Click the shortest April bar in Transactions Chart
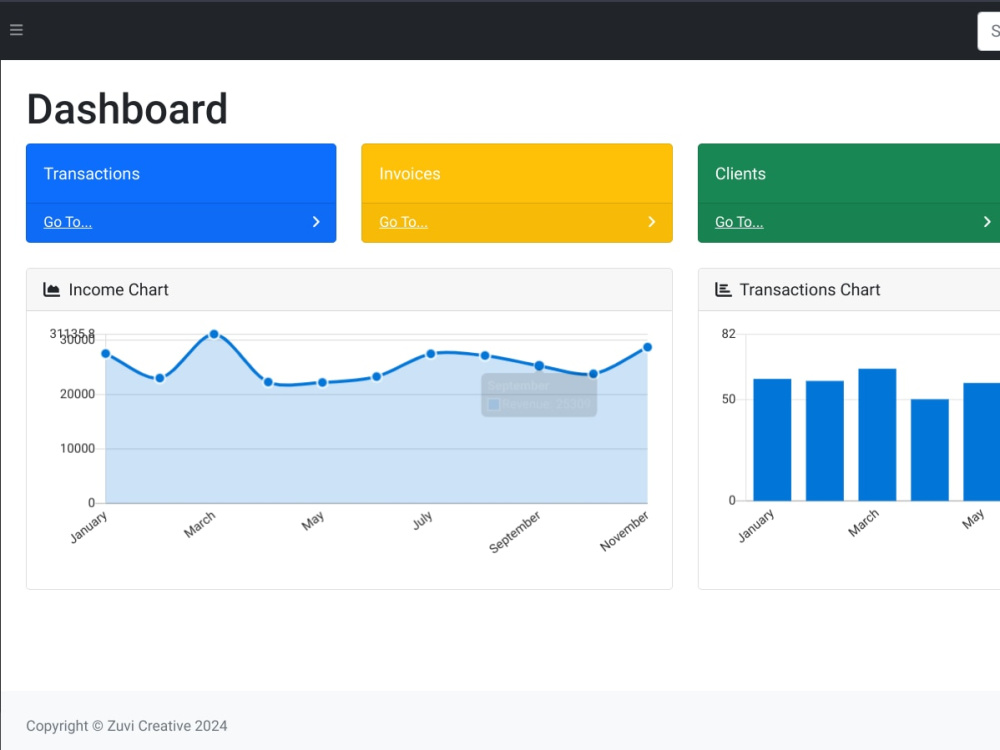Image resolution: width=1000 pixels, height=750 pixels. click(929, 450)
